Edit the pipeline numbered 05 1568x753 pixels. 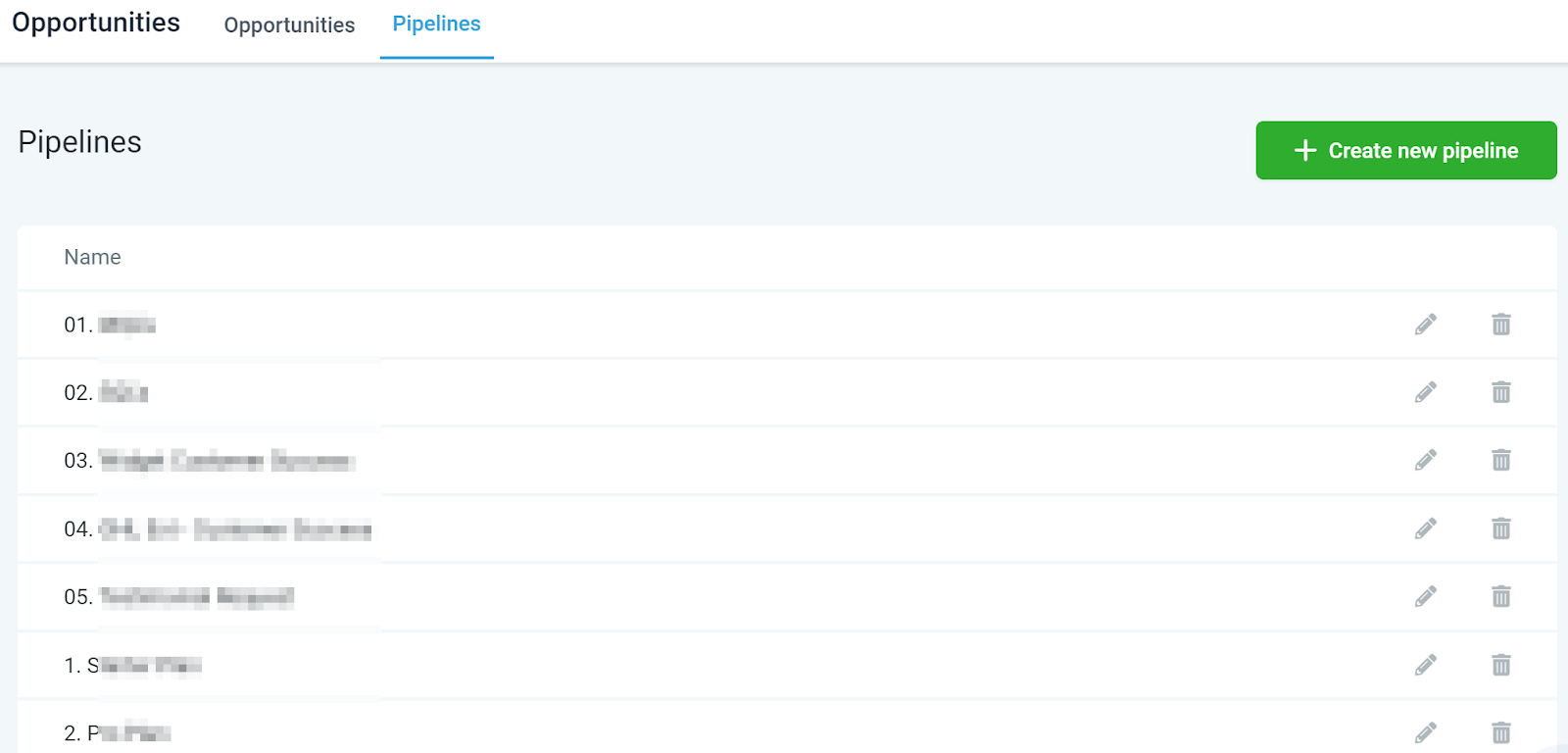click(1426, 596)
